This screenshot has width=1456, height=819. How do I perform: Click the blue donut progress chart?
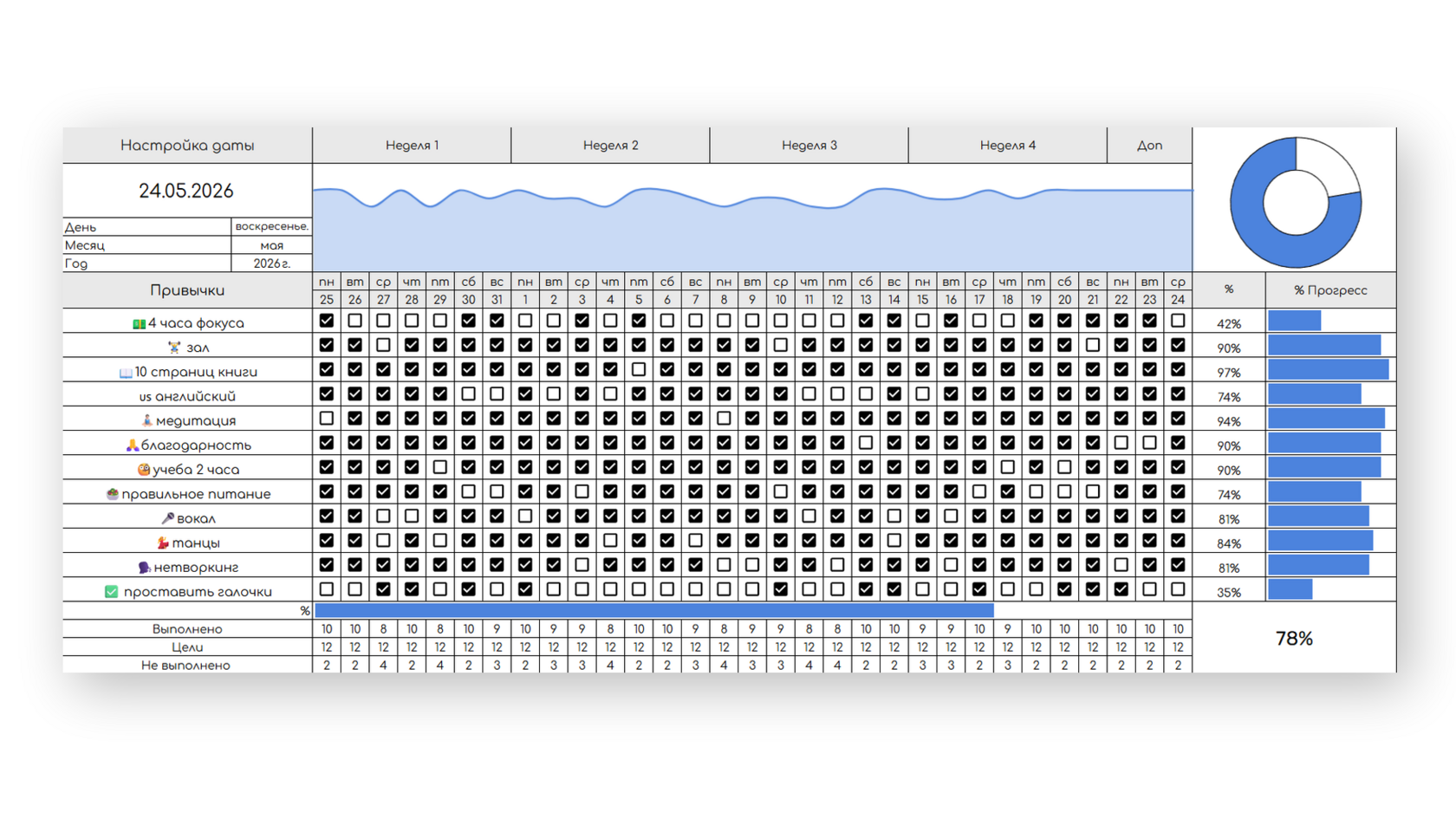pos(1296,203)
